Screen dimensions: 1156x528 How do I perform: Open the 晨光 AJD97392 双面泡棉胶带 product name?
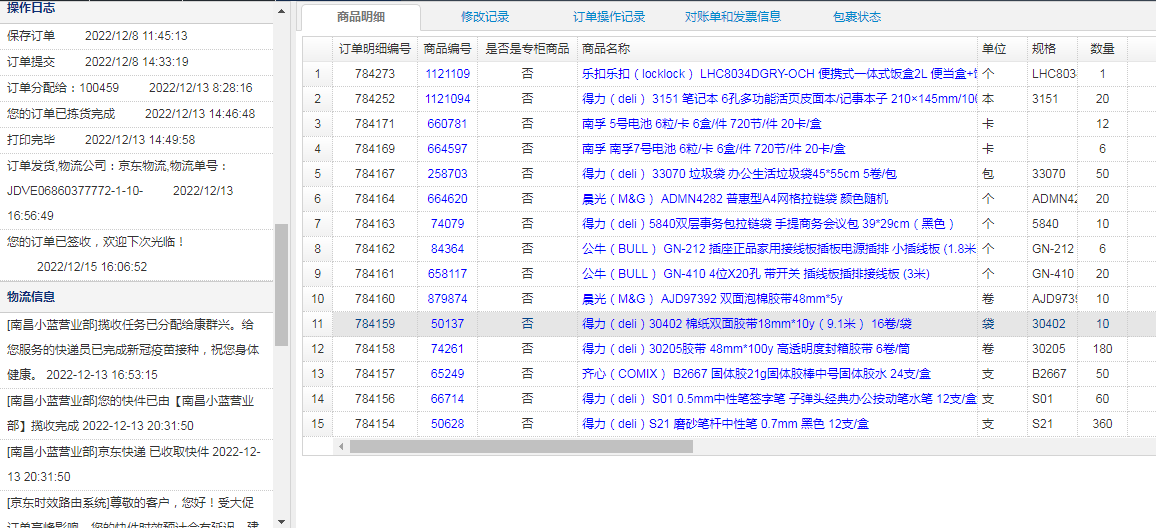(712, 299)
